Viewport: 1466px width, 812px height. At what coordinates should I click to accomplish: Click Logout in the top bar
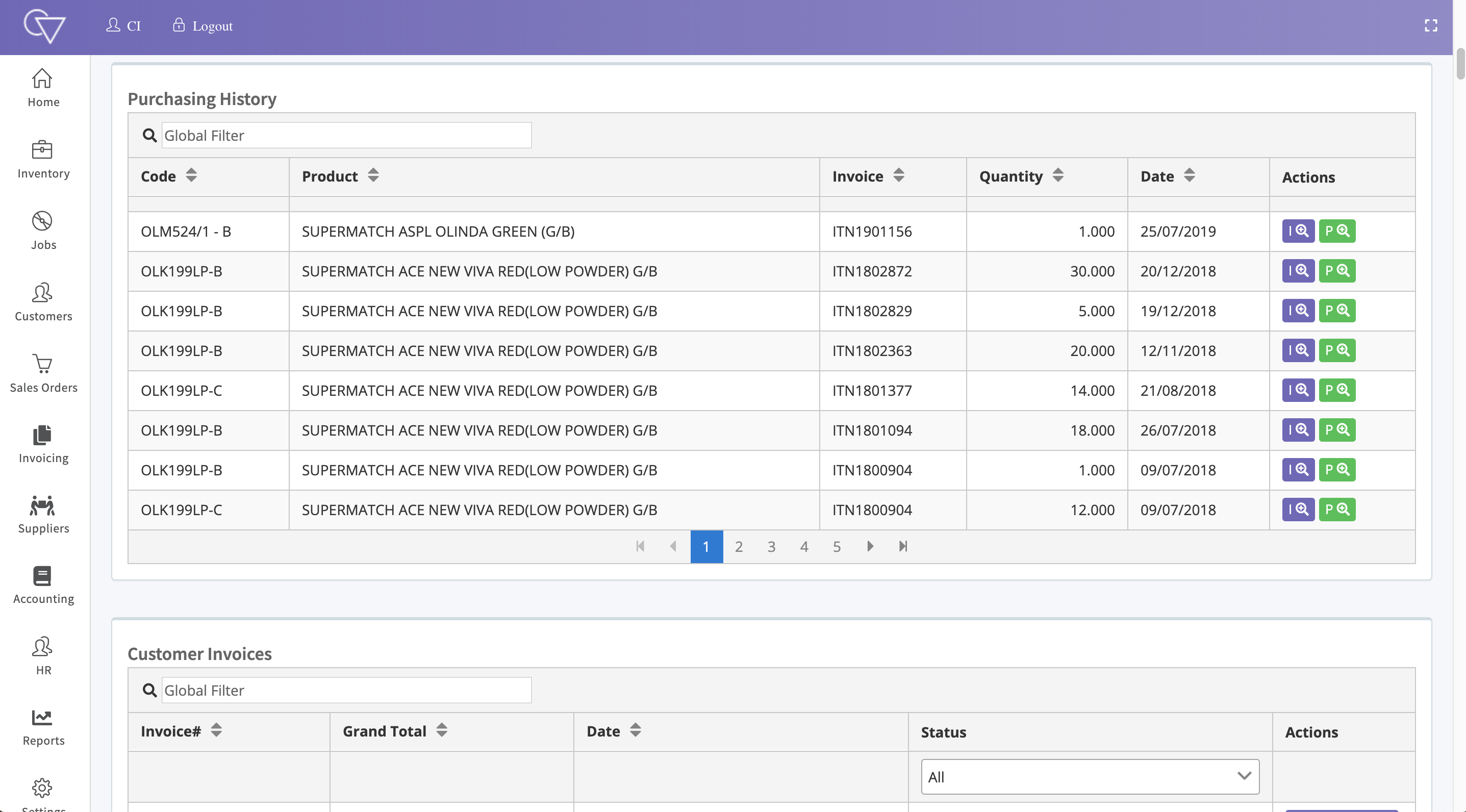202,26
